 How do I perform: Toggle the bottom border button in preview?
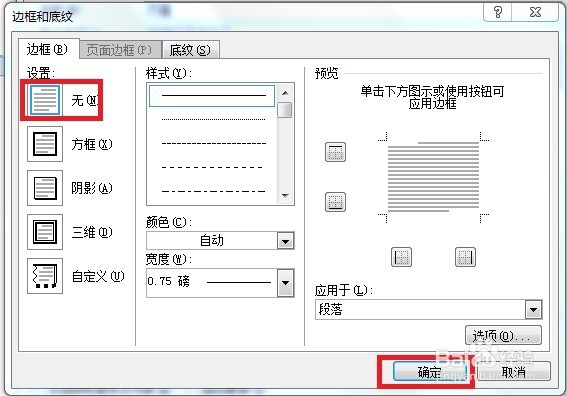click(335, 202)
